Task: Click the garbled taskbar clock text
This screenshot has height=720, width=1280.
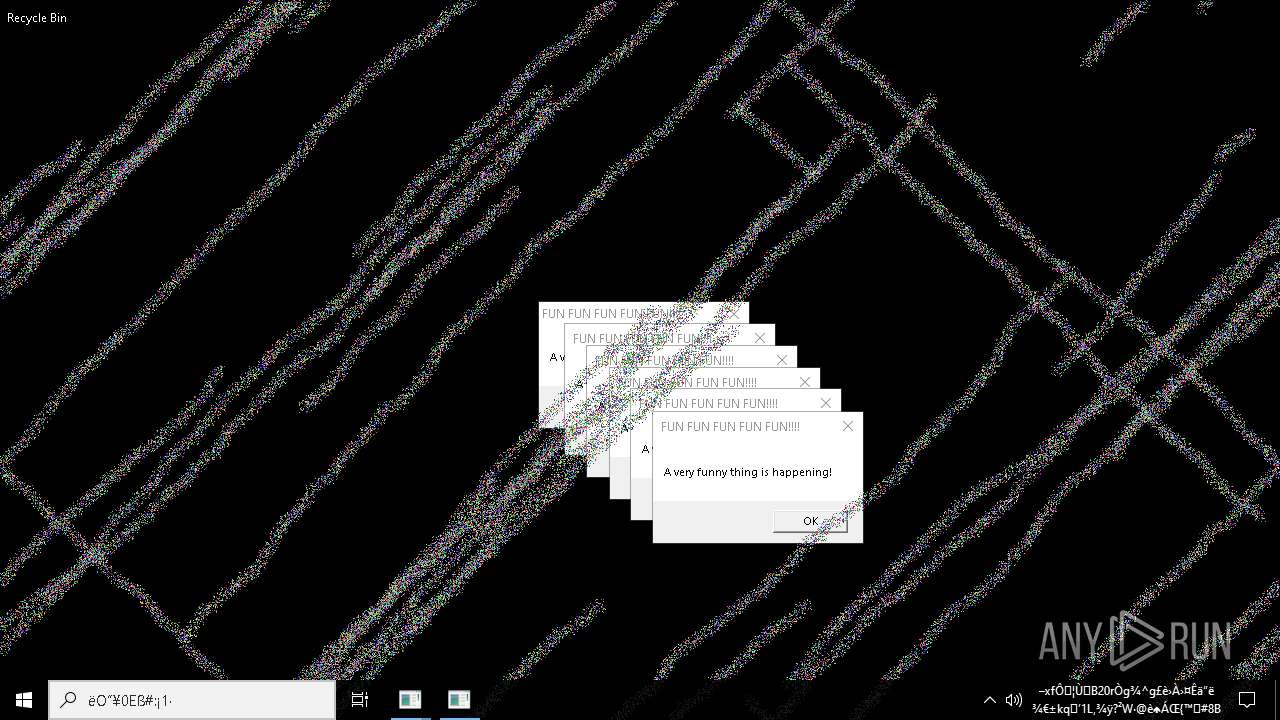Action: [1126, 700]
